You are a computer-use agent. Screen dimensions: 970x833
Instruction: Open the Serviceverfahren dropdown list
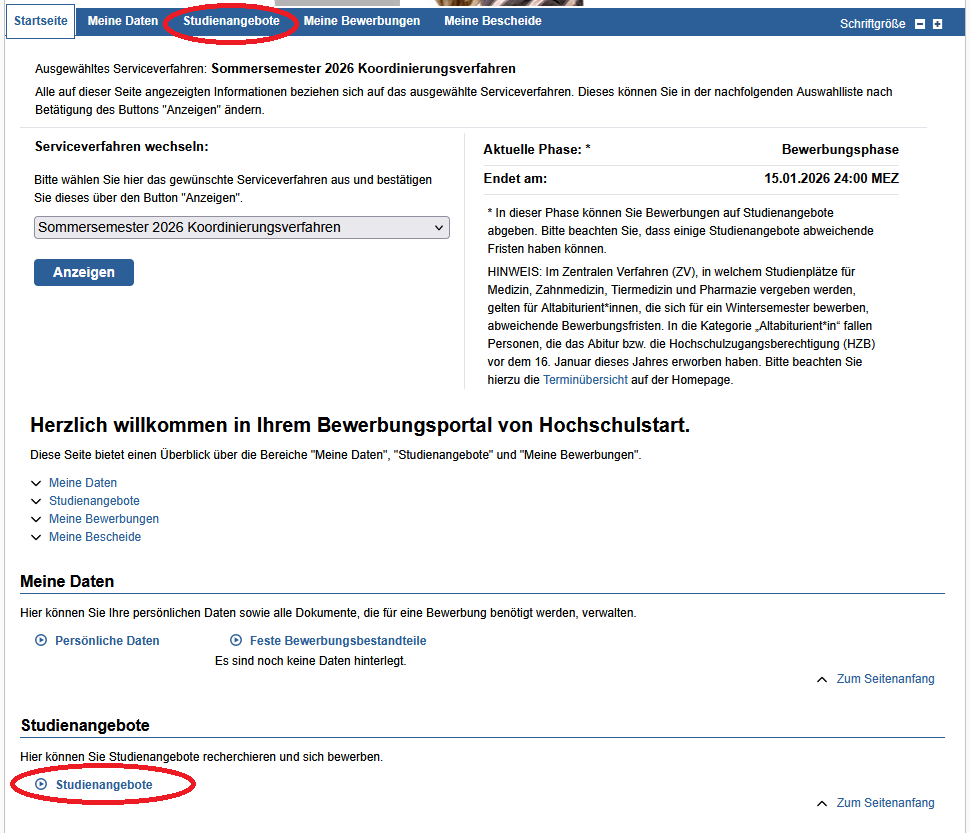(241, 228)
